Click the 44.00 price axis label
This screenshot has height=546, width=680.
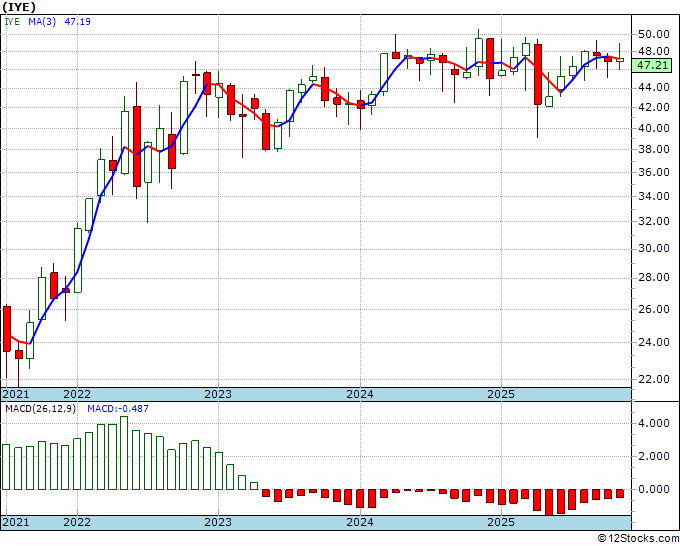point(653,88)
